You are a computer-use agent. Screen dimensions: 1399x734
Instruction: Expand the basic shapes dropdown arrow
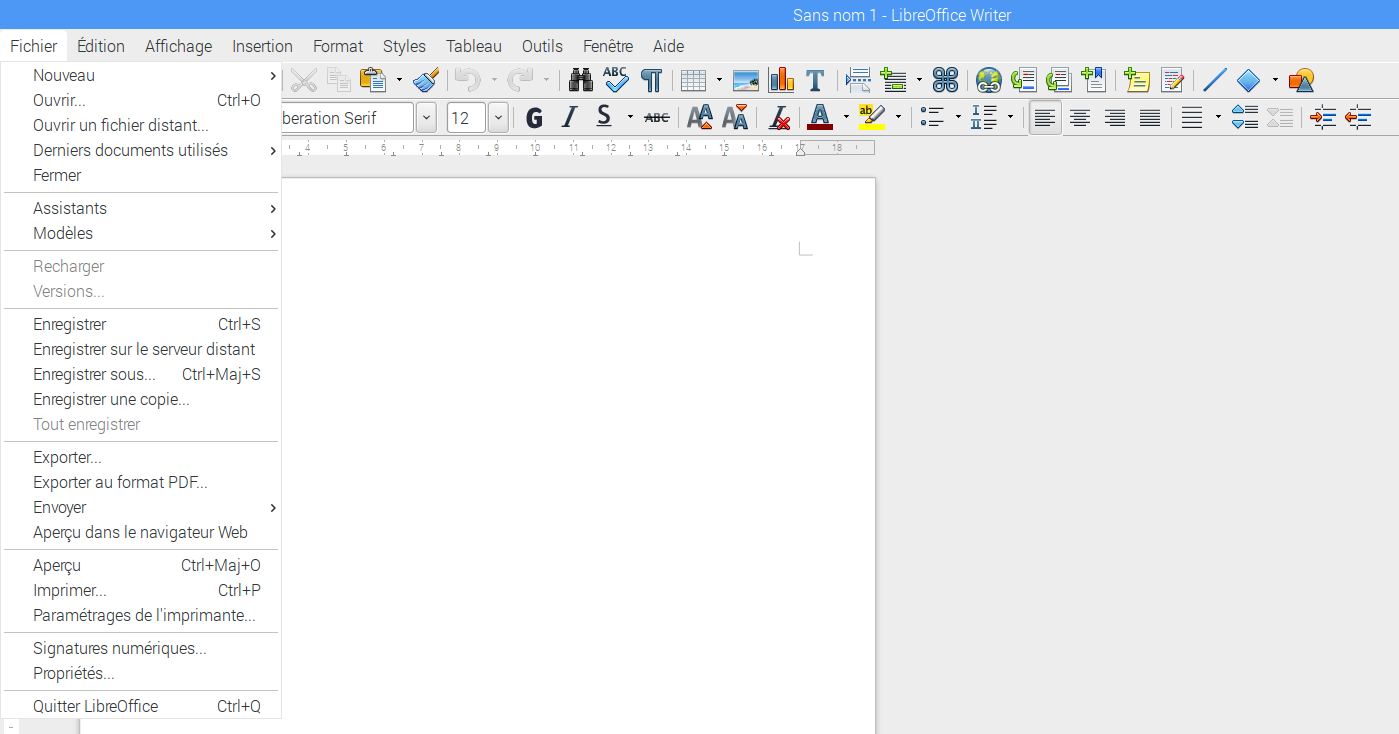1275,80
